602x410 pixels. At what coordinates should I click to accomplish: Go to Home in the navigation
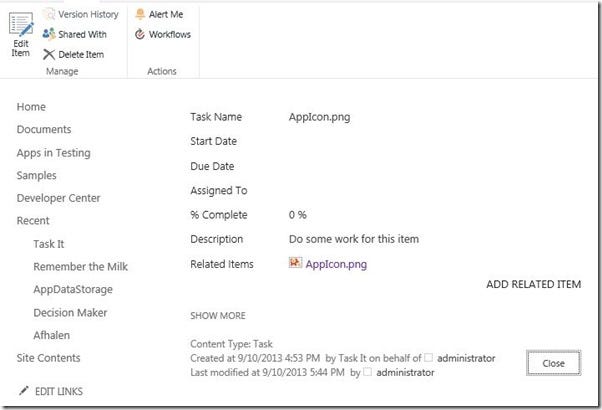pos(31,107)
